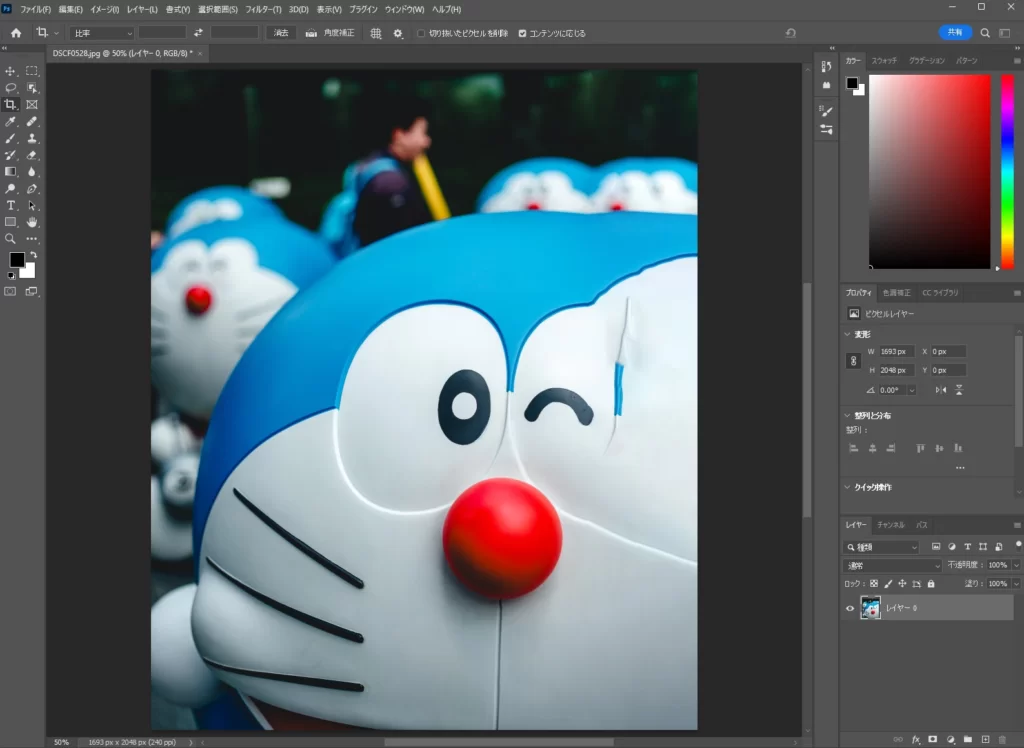Open the イメージ(I) menu
This screenshot has width=1024, height=748.
coord(104,10)
